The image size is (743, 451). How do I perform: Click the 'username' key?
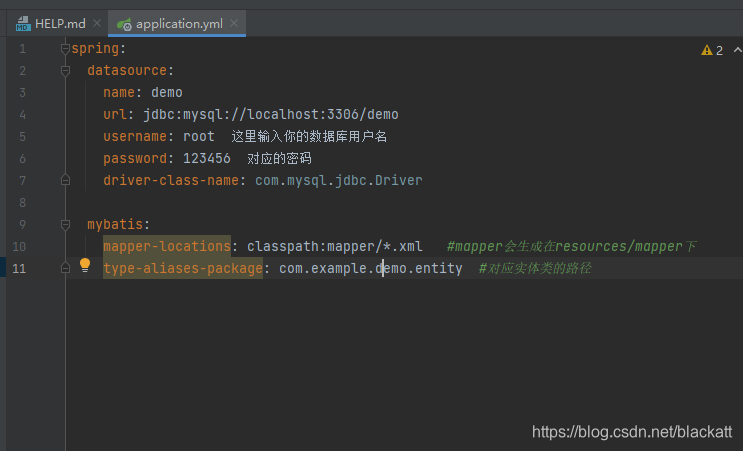pyautogui.click(x=135, y=136)
